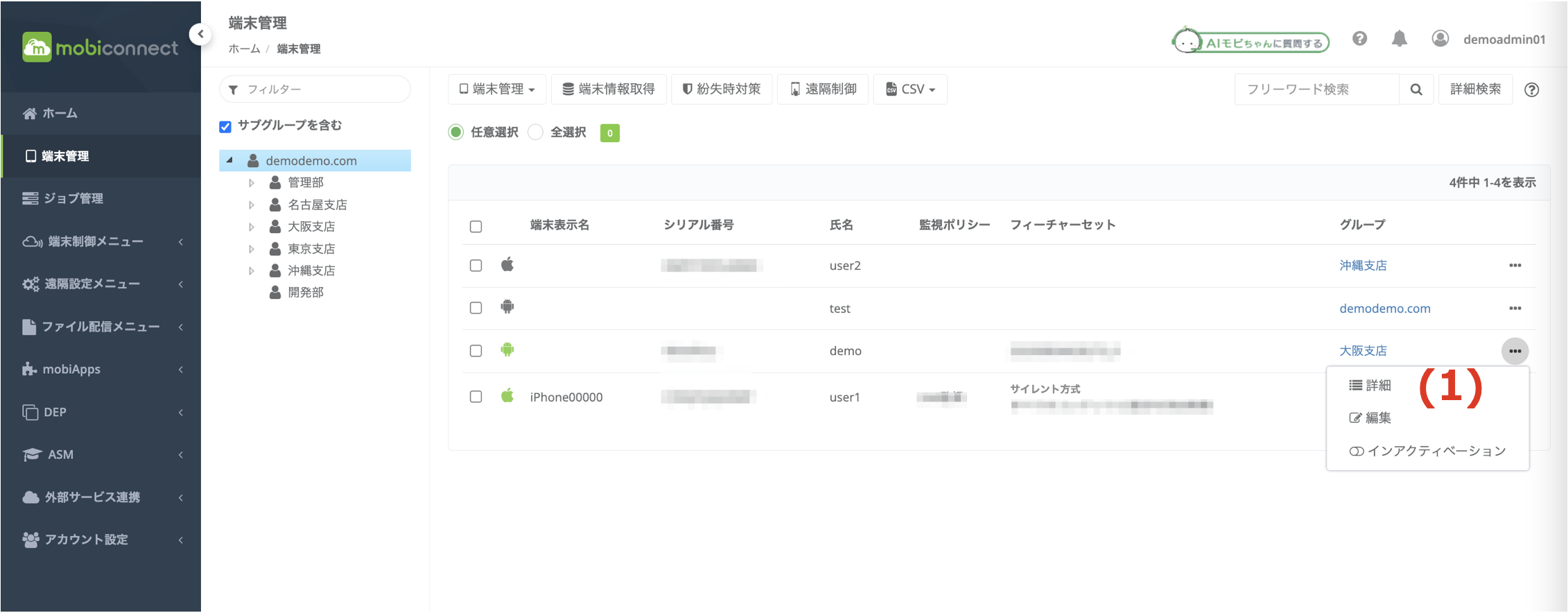Expand the 外部サービス連携 sidebar menu
The image size is (1568, 613).
(101, 497)
